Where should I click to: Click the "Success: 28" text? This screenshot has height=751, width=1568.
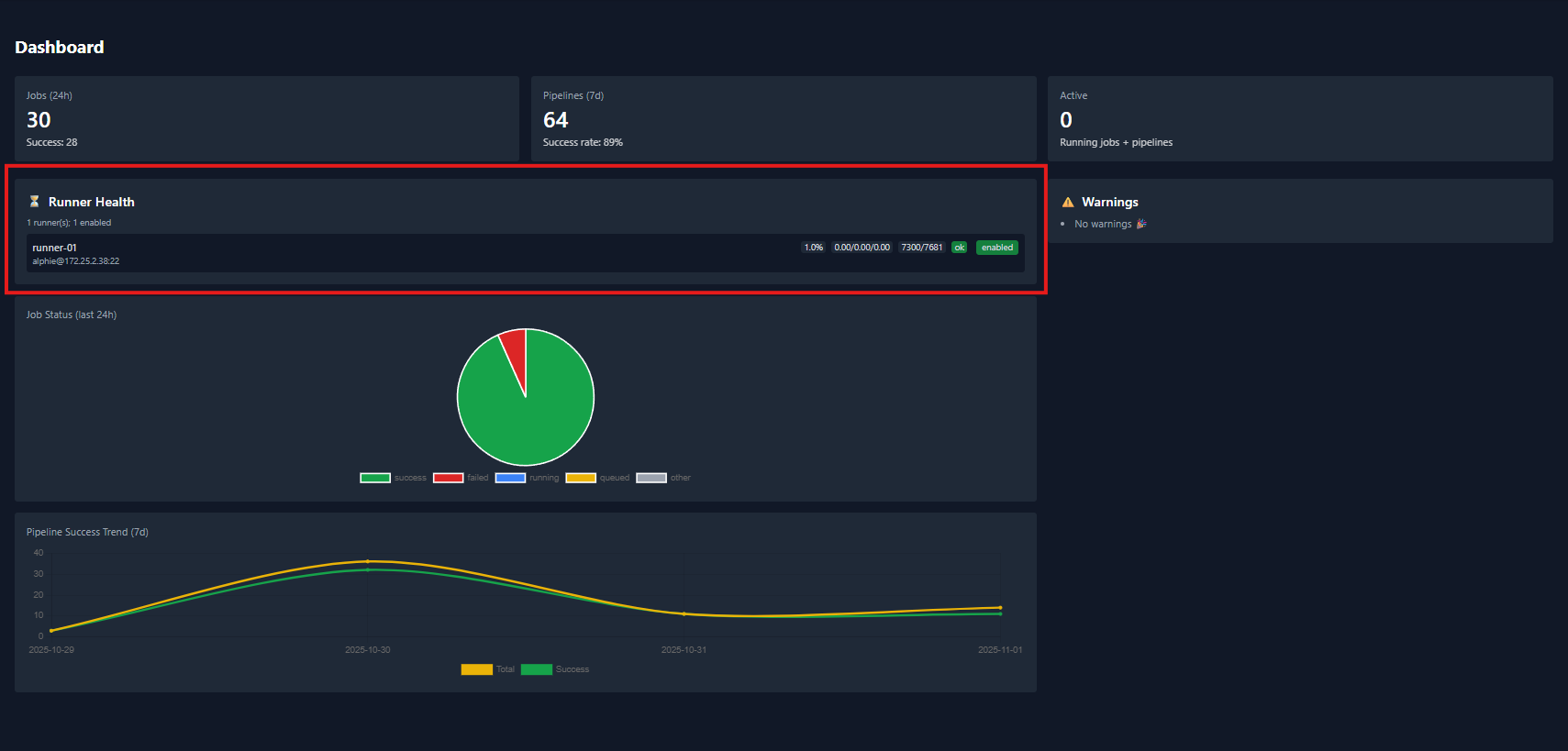click(x=52, y=142)
